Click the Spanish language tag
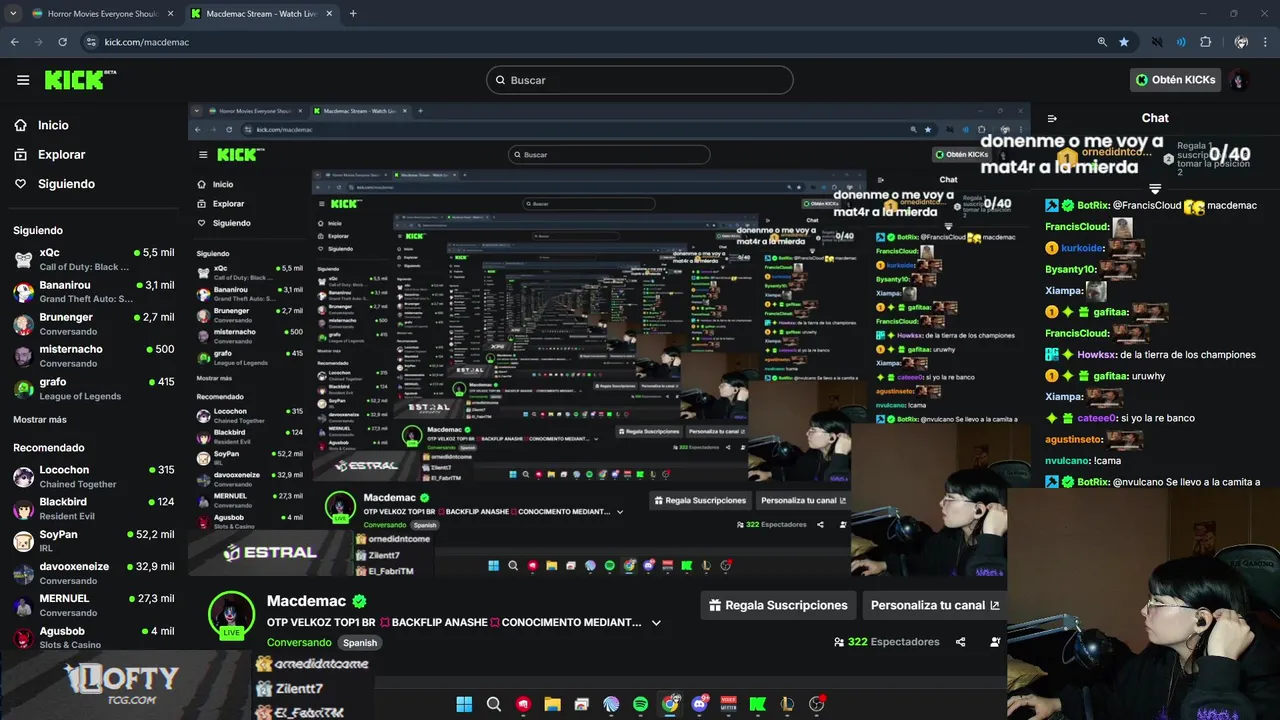The image size is (1280, 720). click(360, 643)
